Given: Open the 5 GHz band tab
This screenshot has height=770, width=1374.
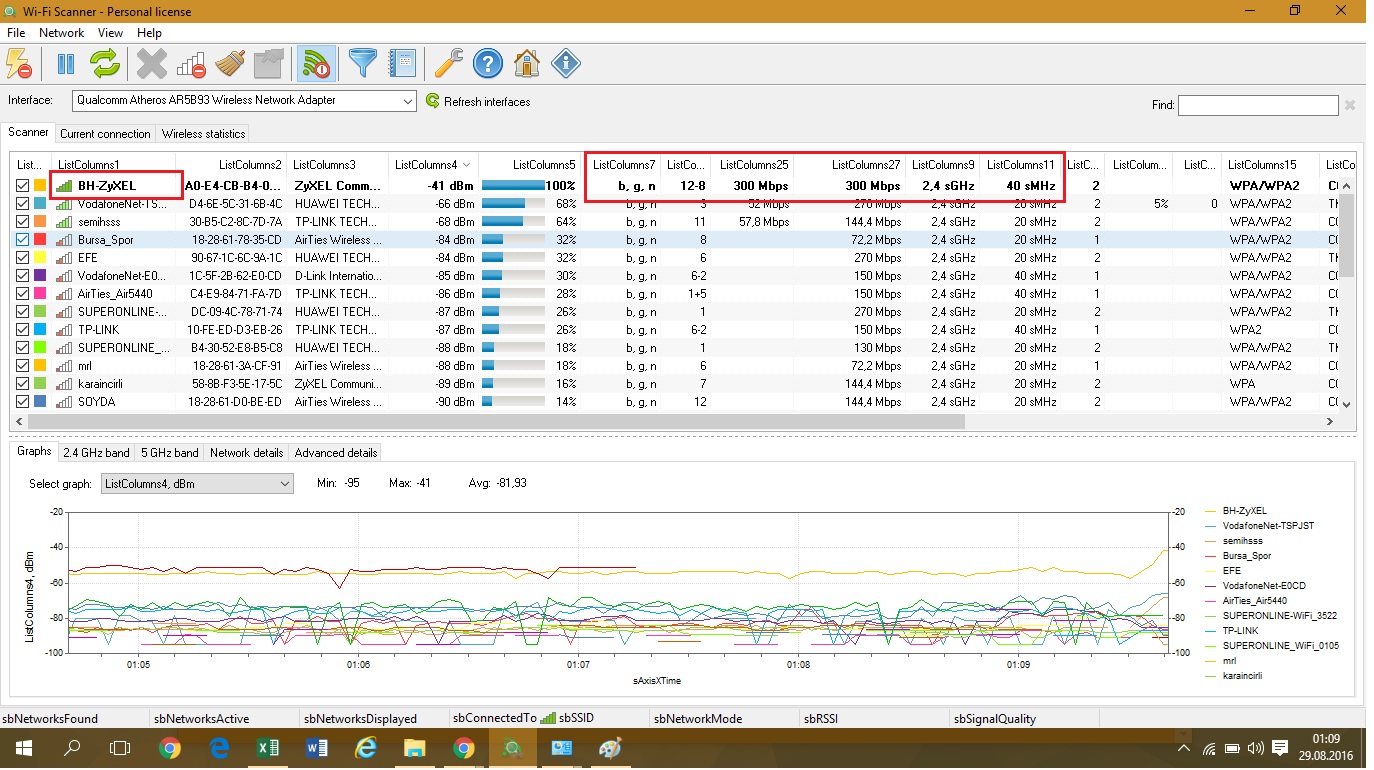Looking at the screenshot, I should click(169, 453).
